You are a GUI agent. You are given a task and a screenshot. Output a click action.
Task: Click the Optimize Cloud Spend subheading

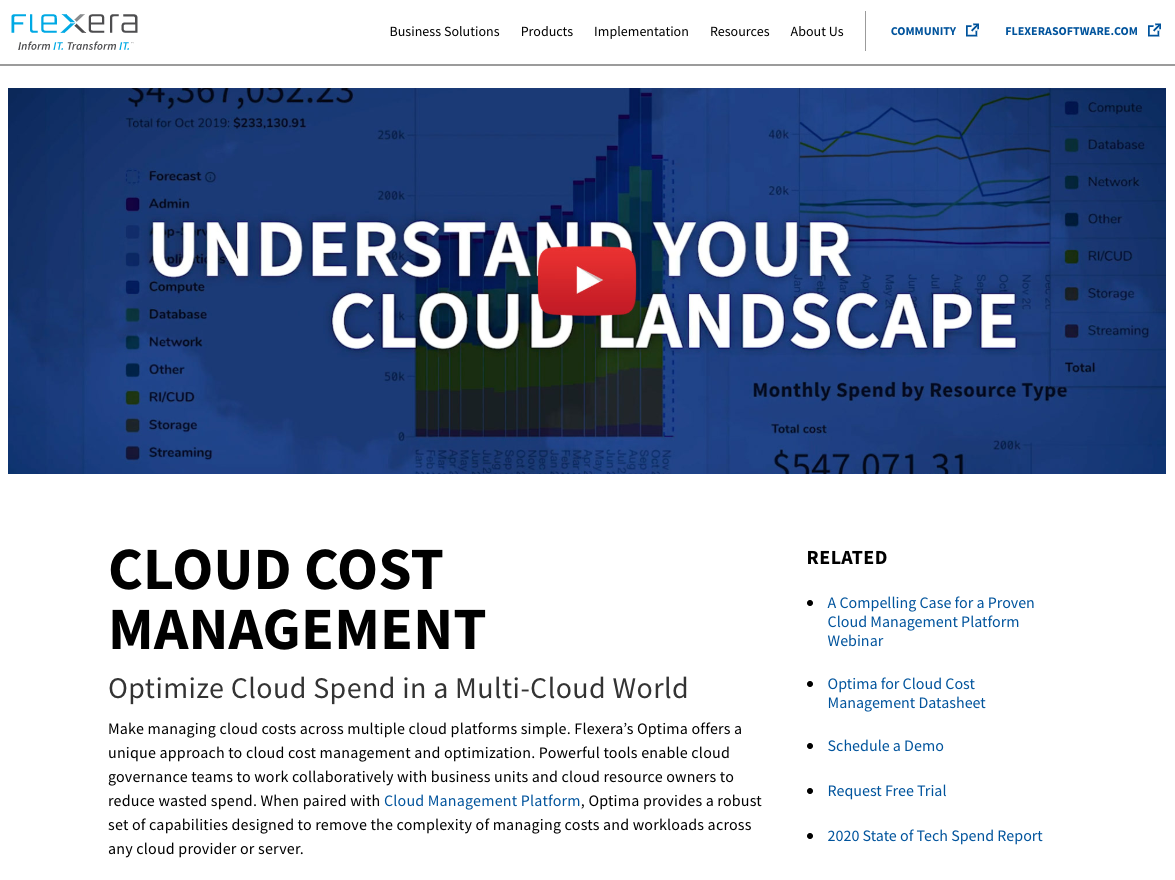coord(397,689)
